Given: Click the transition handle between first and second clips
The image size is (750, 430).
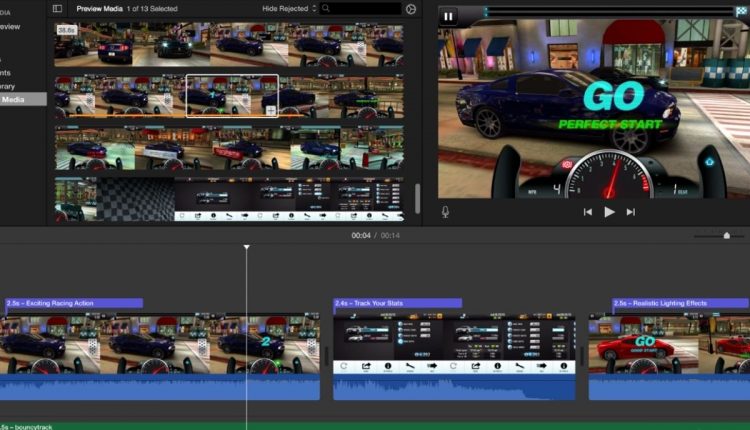Looking at the screenshot, I should 327,356.
